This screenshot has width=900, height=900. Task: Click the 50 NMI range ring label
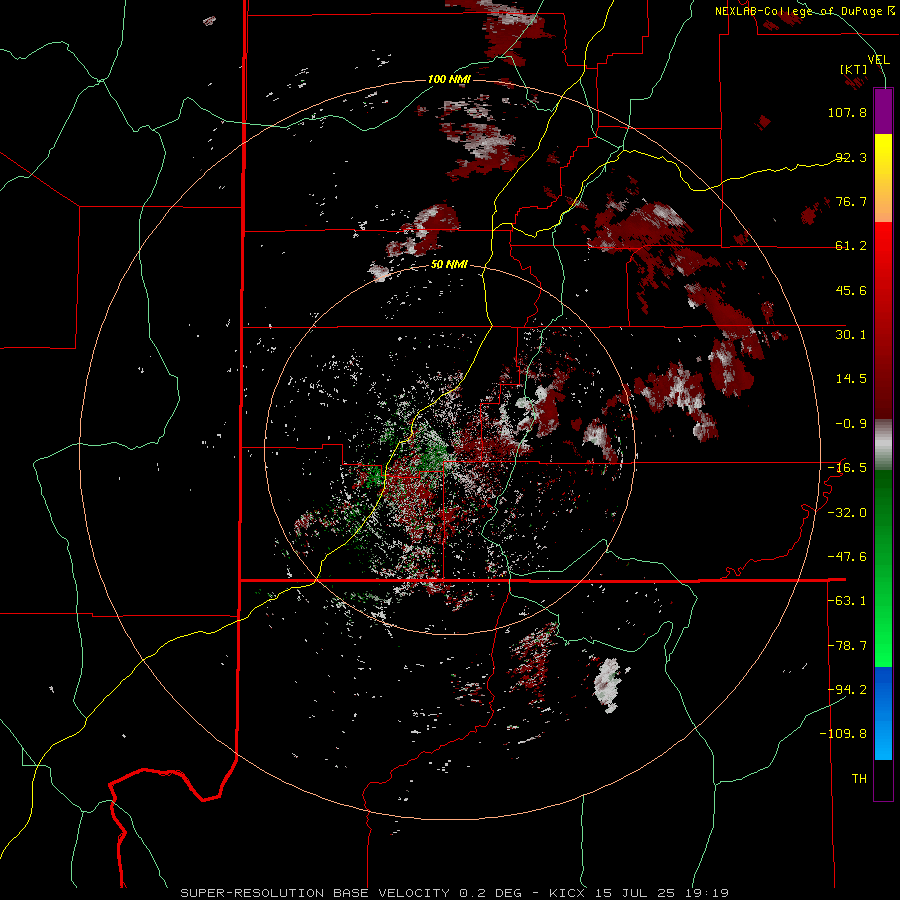click(449, 265)
